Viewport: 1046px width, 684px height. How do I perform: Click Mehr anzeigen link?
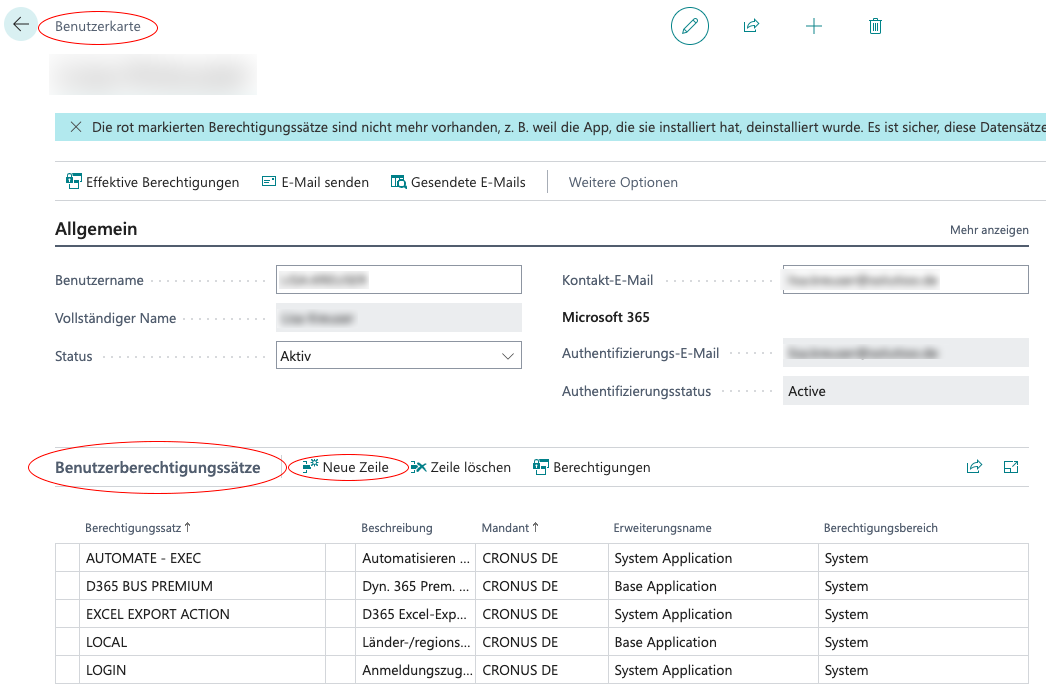click(989, 230)
